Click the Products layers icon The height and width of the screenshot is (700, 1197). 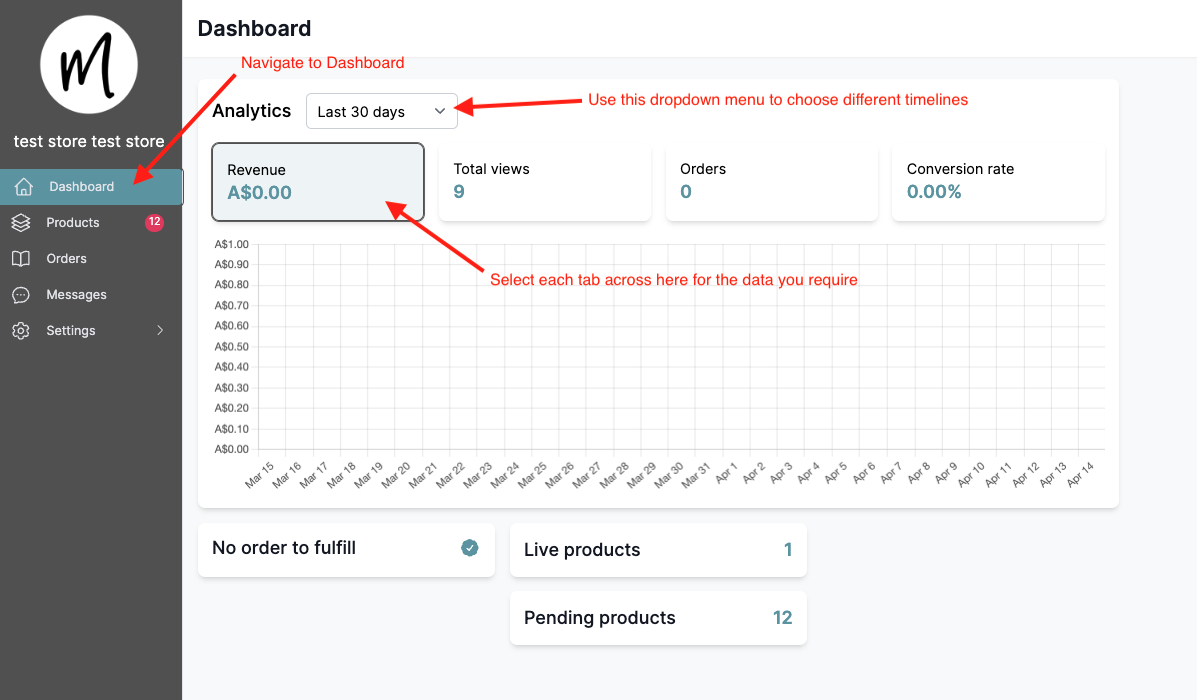(x=21, y=223)
